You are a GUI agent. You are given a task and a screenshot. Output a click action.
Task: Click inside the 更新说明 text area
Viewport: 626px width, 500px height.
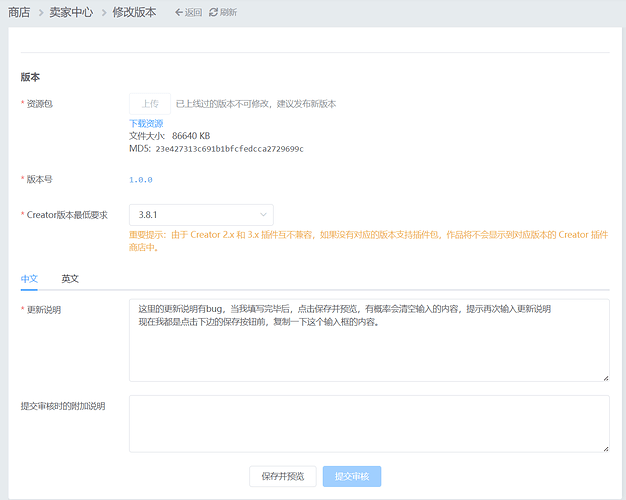click(369, 340)
